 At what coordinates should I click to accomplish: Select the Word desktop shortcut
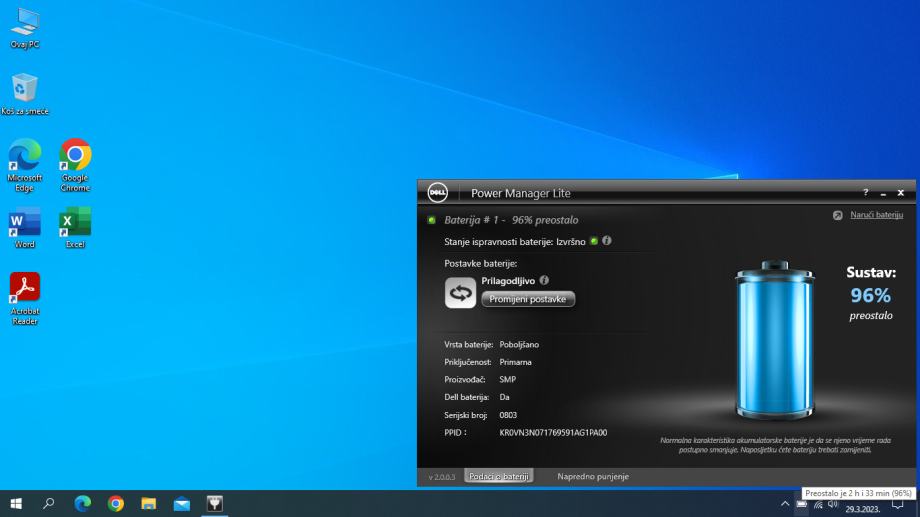(24, 227)
